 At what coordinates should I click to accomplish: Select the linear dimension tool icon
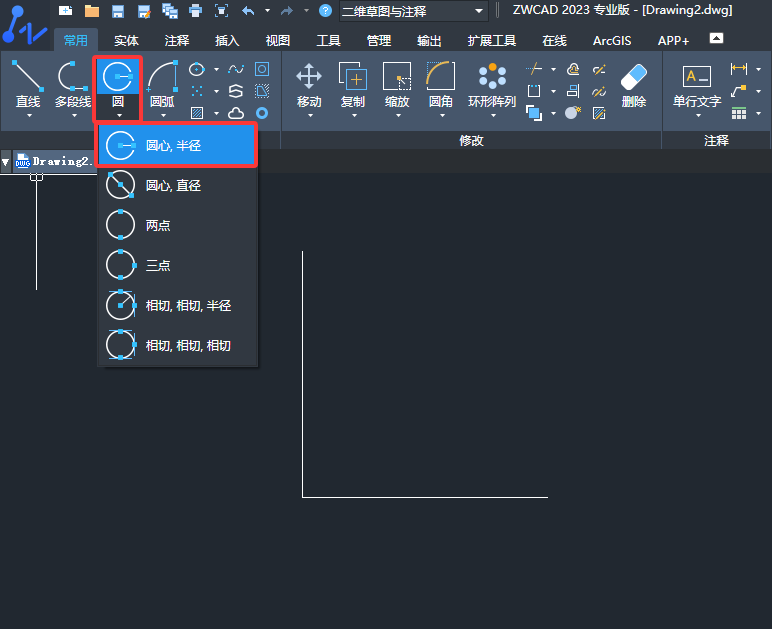[x=739, y=69]
